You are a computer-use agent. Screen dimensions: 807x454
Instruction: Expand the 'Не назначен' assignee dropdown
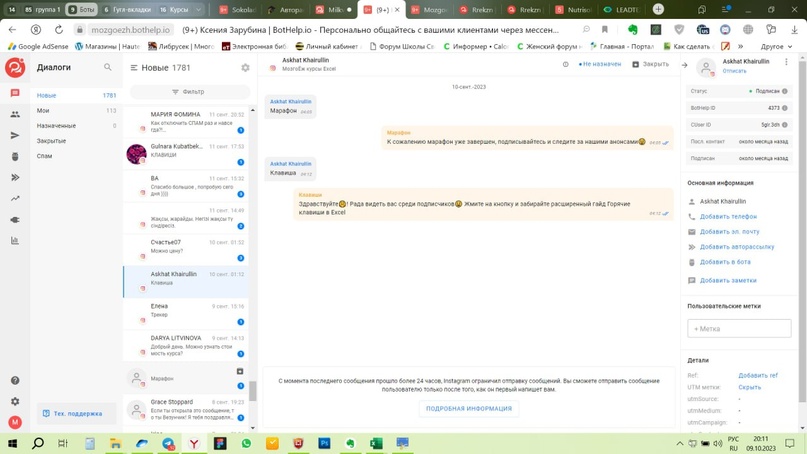tap(600, 64)
